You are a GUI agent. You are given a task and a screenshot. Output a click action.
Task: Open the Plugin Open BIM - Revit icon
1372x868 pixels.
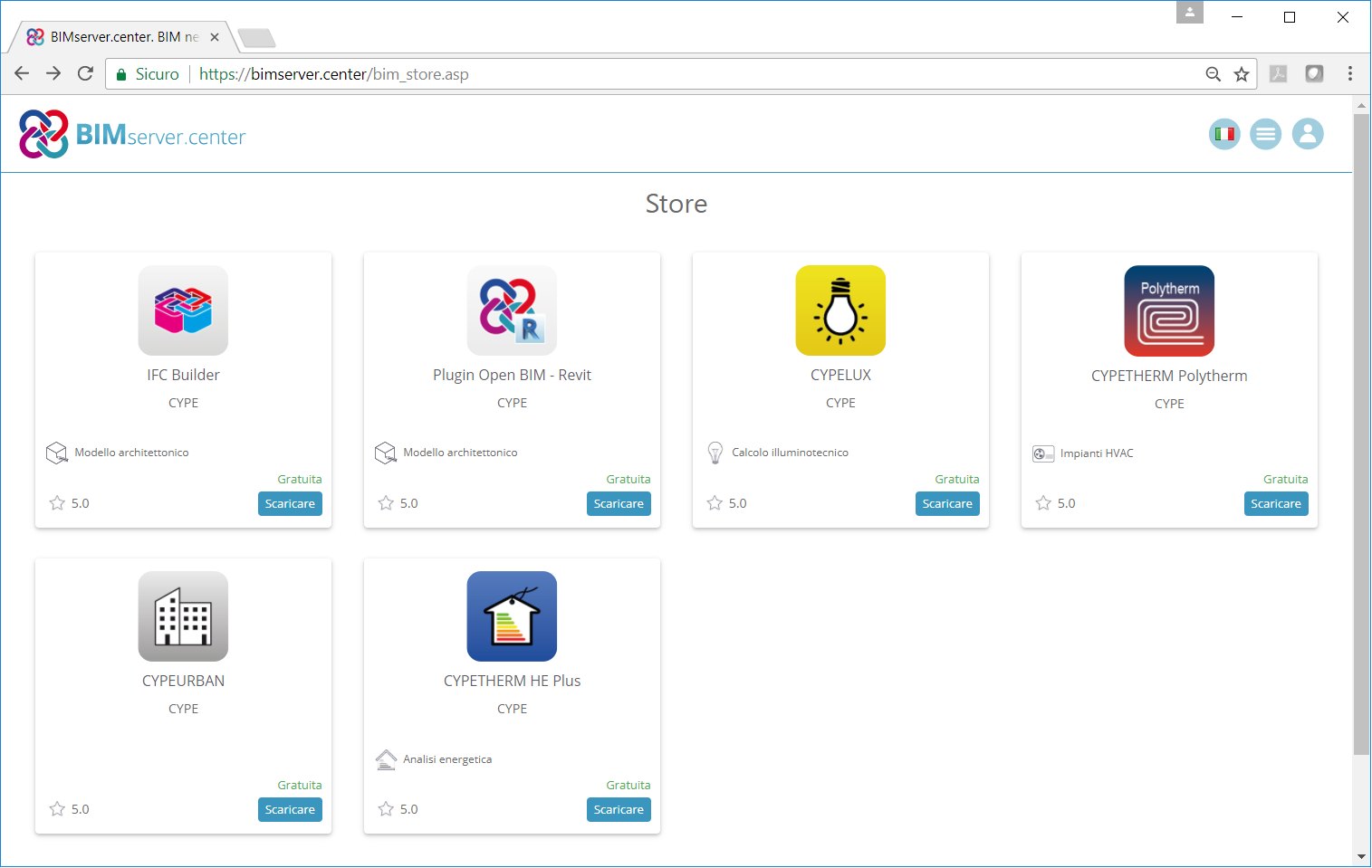(x=512, y=310)
